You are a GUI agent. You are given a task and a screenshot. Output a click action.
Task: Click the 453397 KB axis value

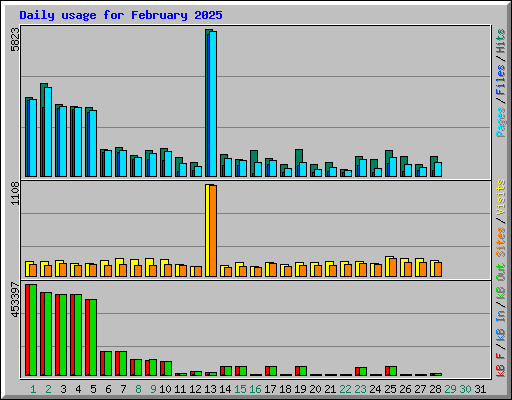click(15, 299)
